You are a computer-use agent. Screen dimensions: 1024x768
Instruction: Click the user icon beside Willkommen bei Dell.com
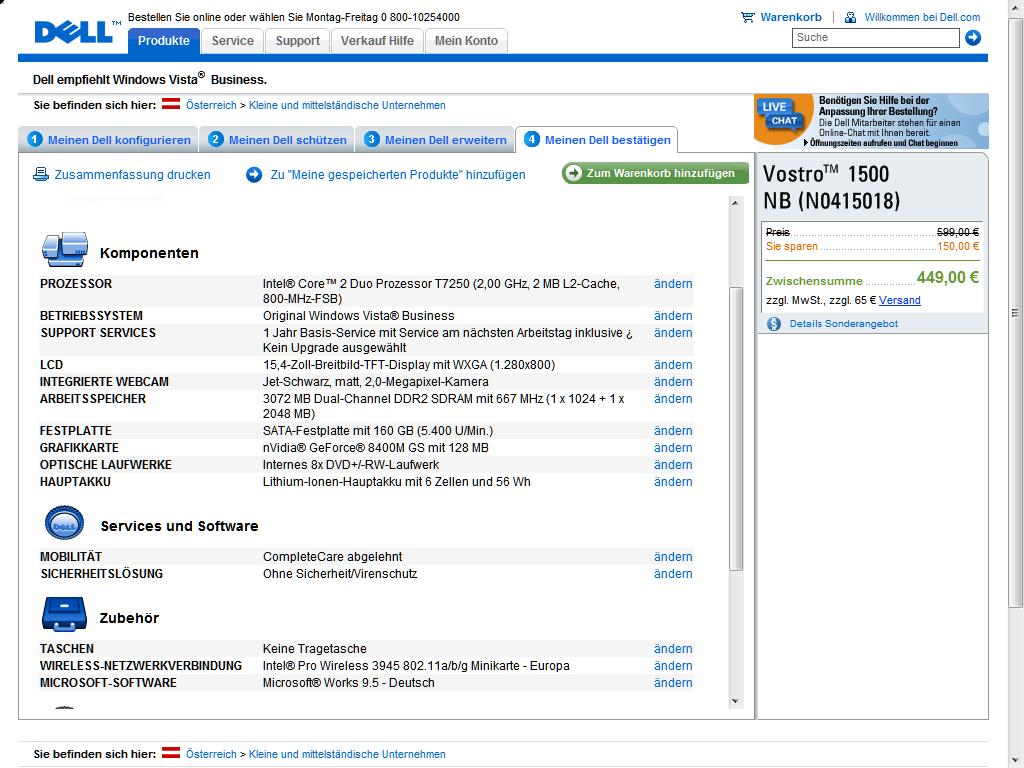pos(850,18)
